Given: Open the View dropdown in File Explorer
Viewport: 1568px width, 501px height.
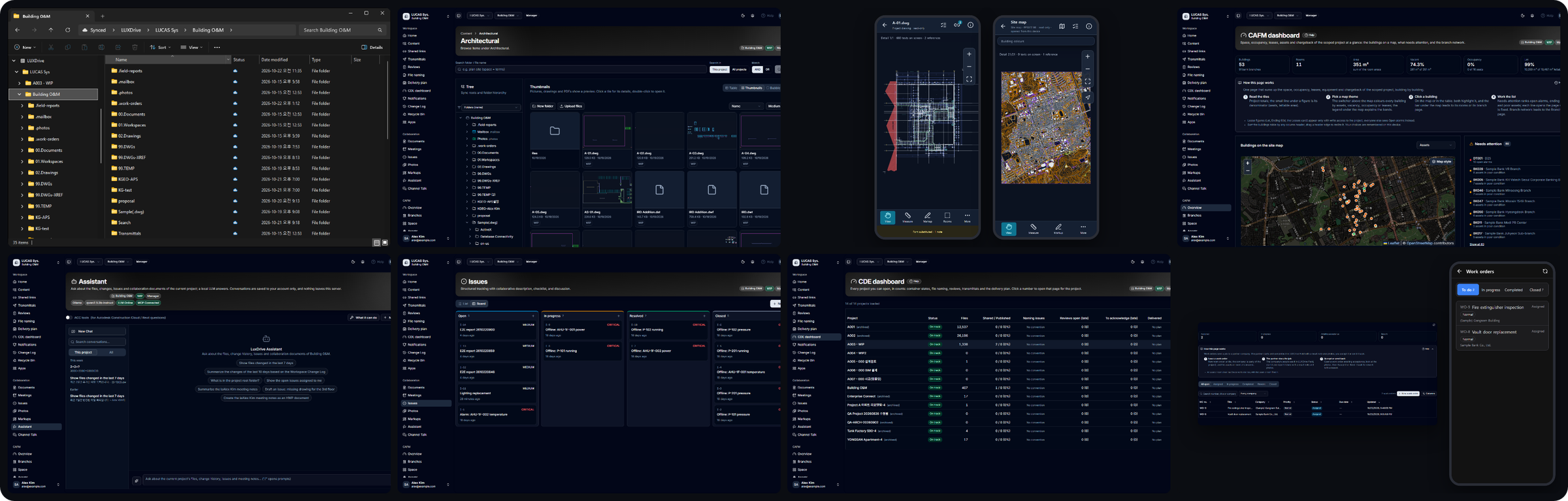Looking at the screenshot, I should point(192,48).
